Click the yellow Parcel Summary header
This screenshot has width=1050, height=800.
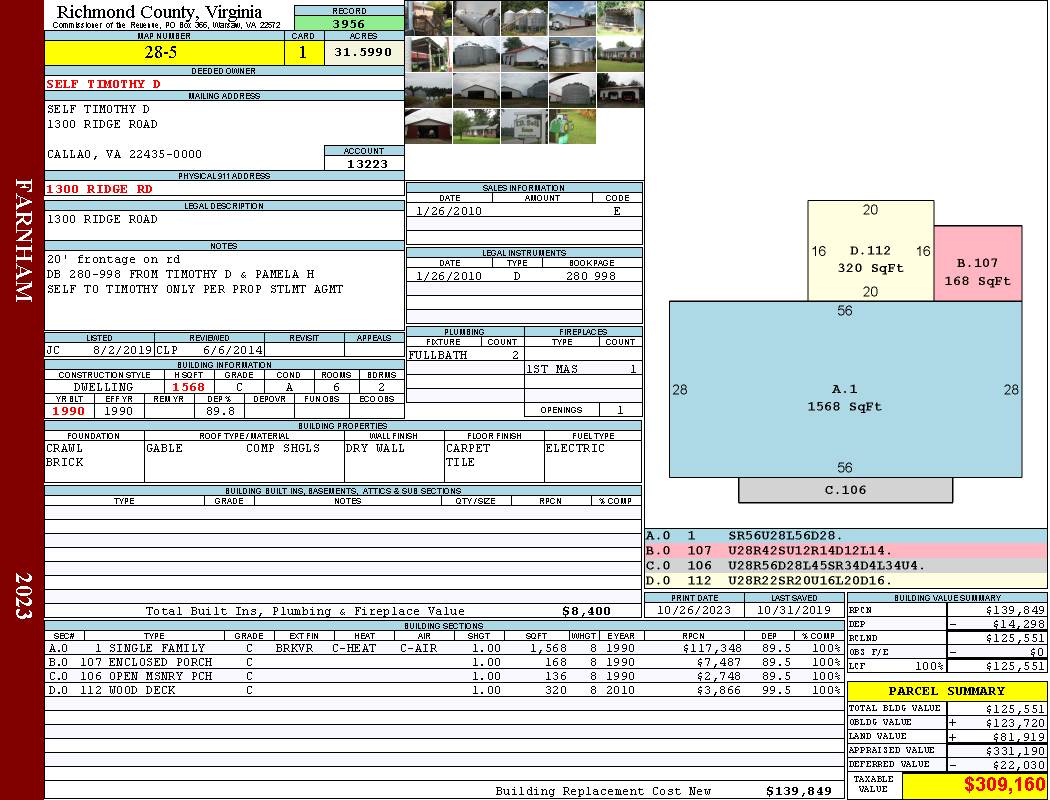(946, 691)
